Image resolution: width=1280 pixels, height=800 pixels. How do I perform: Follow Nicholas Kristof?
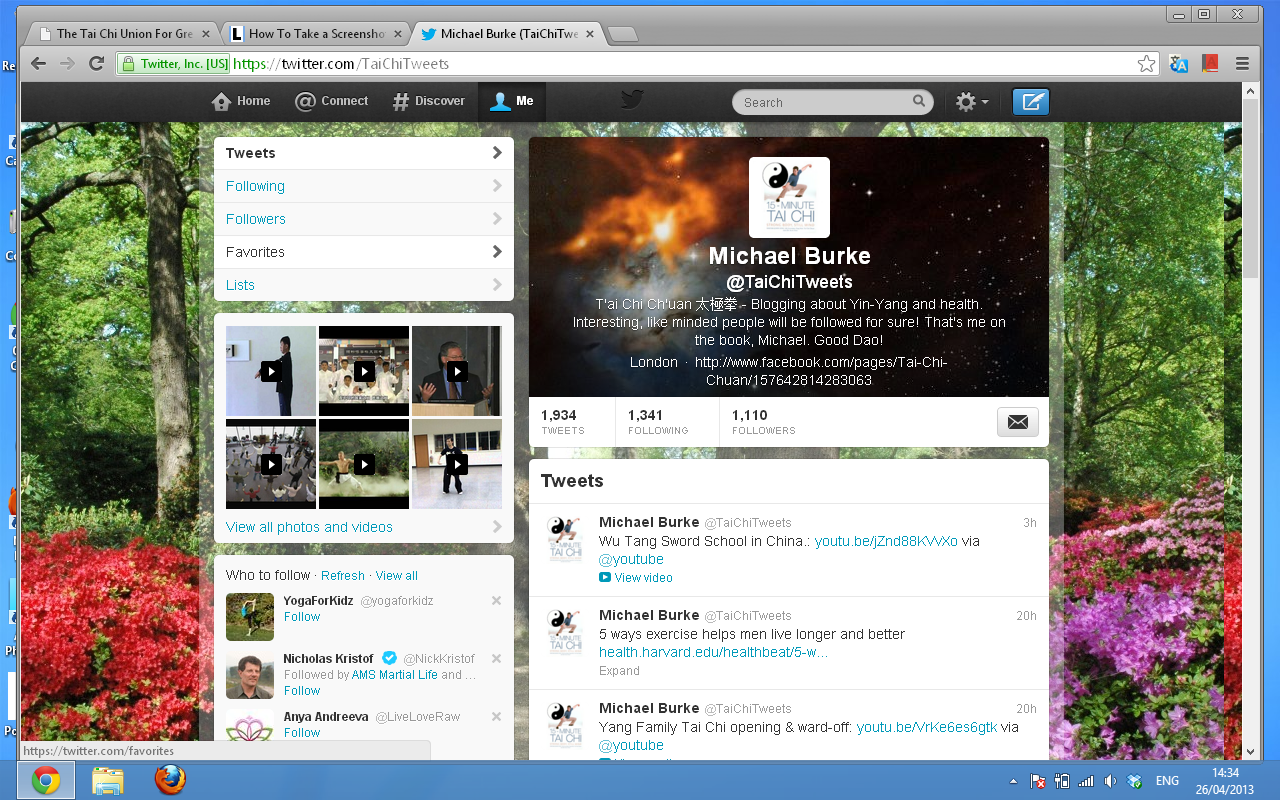click(302, 691)
